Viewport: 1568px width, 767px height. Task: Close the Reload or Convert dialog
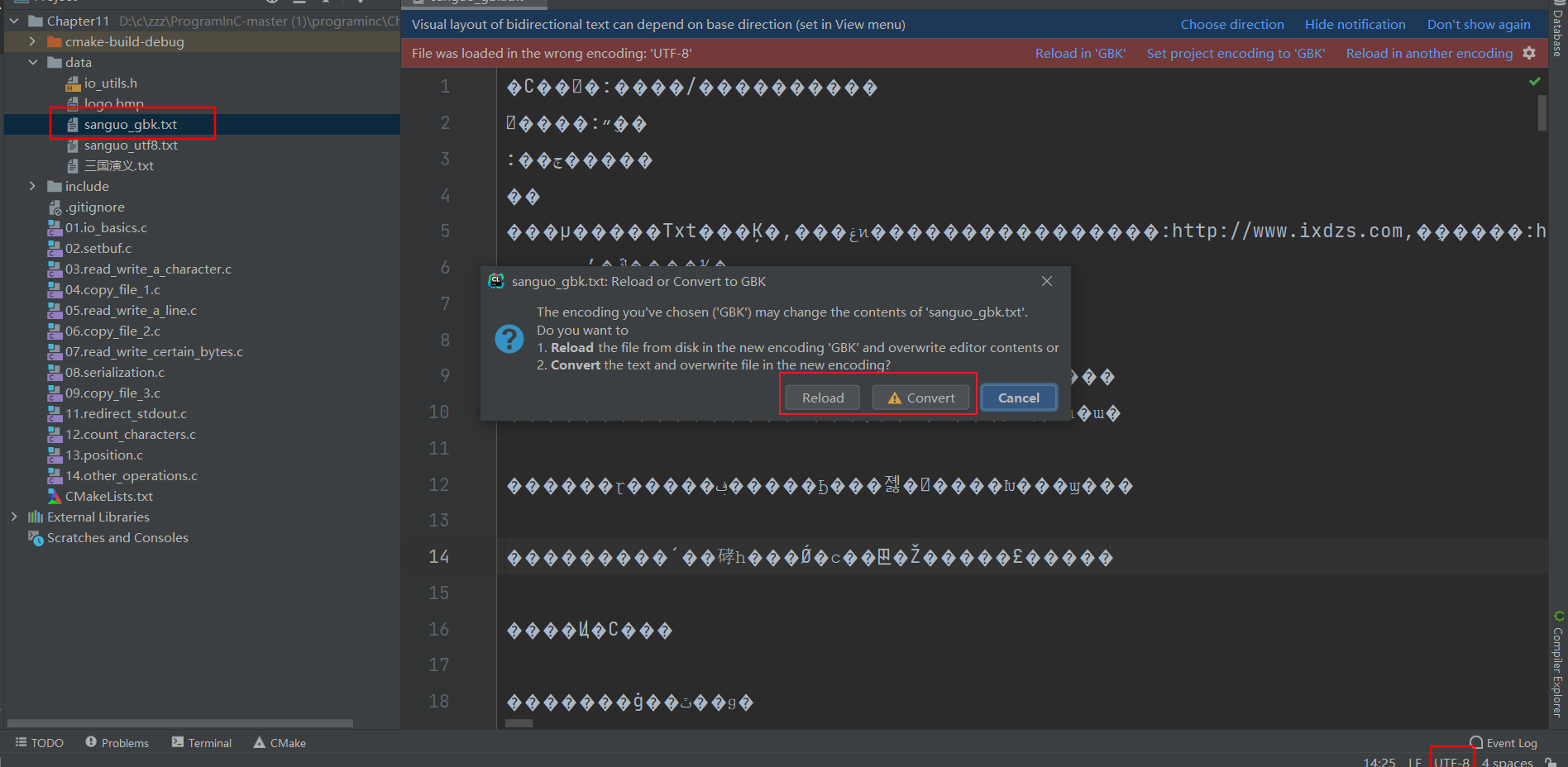pyautogui.click(x=1047, y=281)
